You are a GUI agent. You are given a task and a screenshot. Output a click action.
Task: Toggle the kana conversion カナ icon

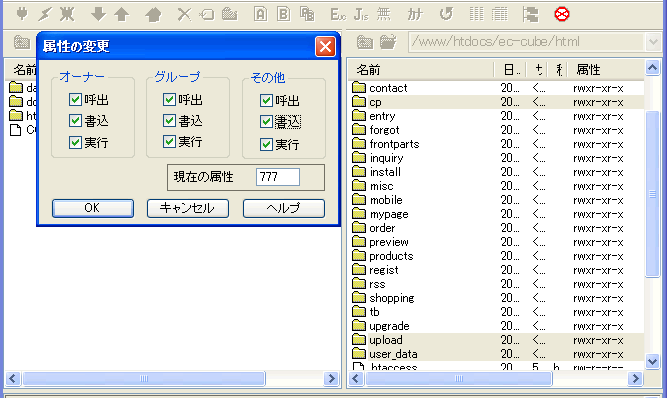[x=415, y=14]
